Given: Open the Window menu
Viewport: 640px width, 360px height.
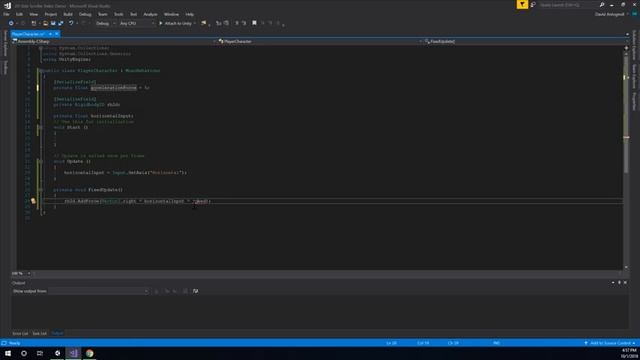Looking at the screenshot, I should (x=171, y=14).
